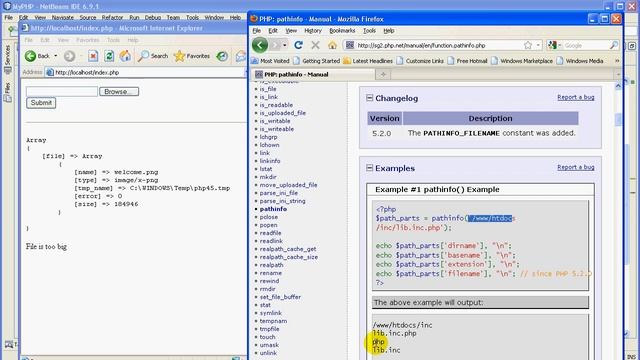Open Firefox File menu

pos(256,31)
